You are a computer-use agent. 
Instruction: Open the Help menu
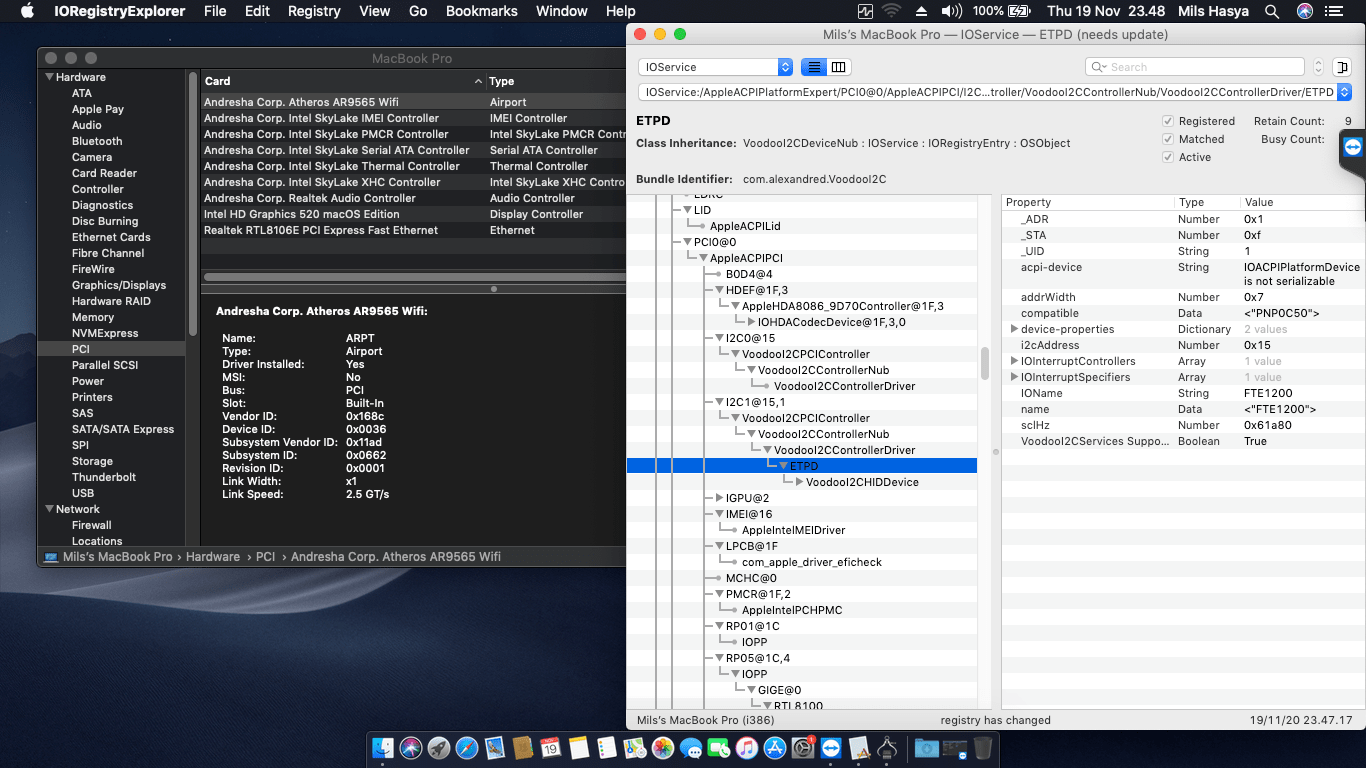[620, 11]
